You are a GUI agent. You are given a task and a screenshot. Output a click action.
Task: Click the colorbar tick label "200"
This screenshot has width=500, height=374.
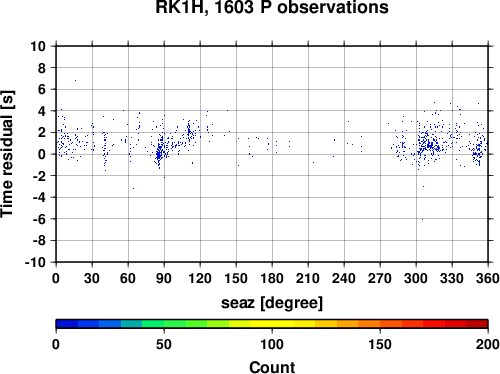point(488,344)
